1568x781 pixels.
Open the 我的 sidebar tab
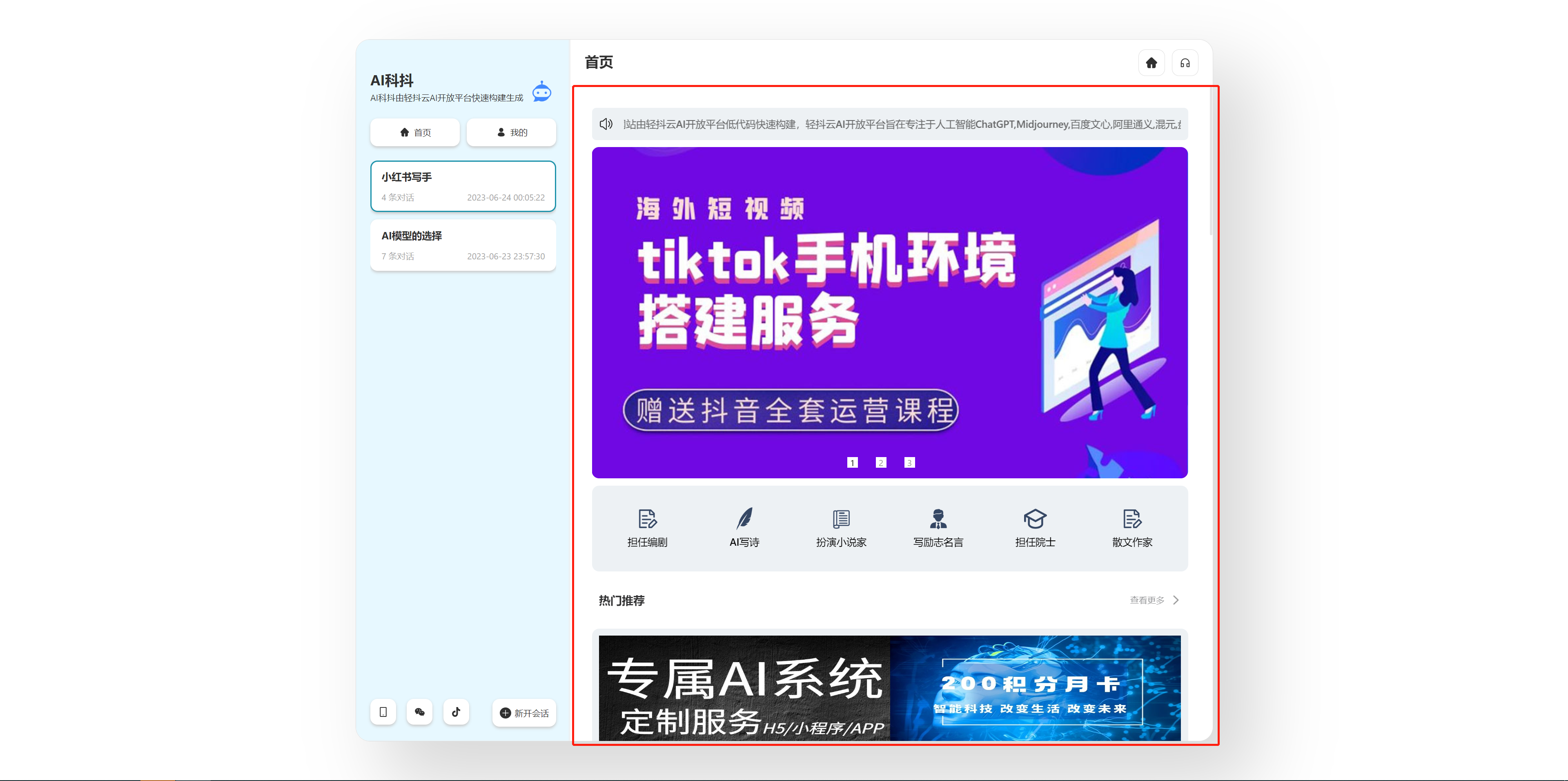[x=511, y=132]
